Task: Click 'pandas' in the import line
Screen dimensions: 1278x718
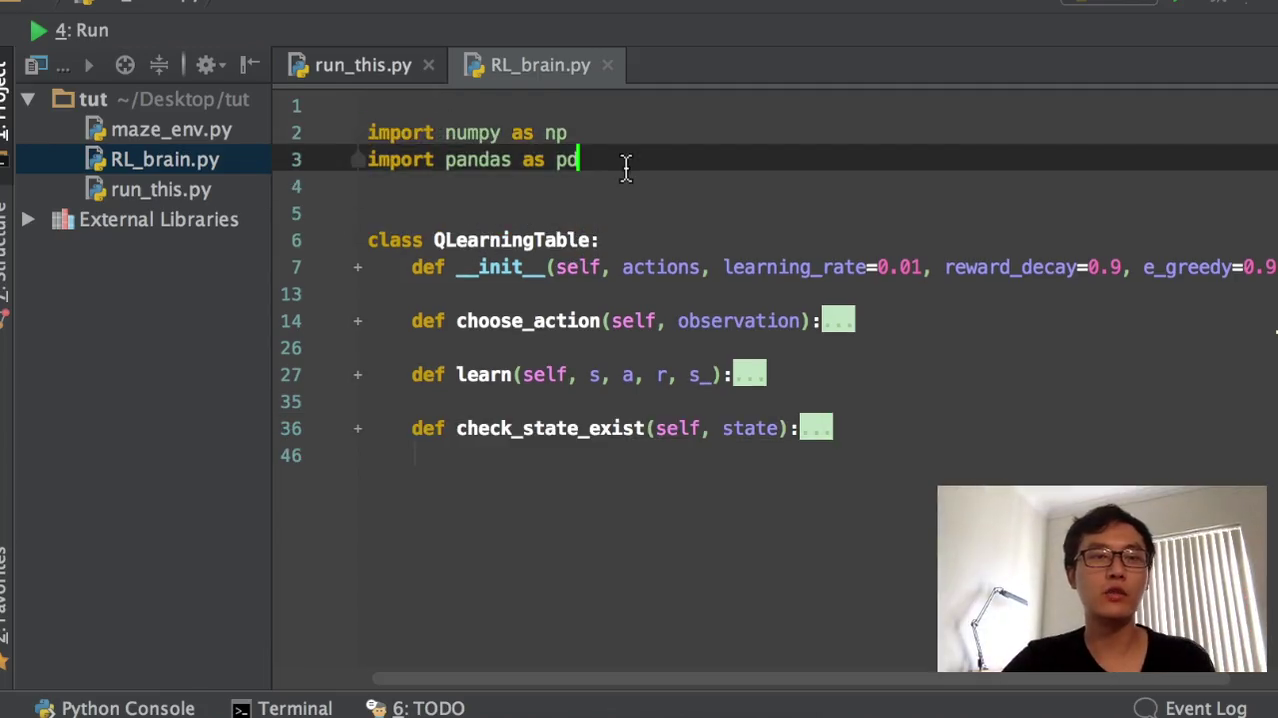Action: 478,159
